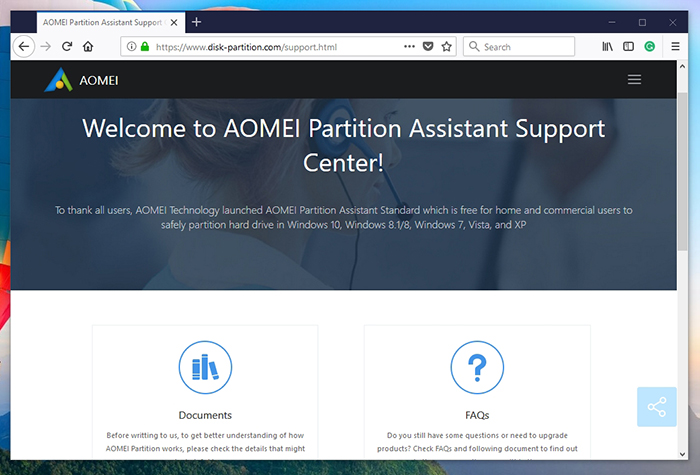Viewport: 700px width, 475px height.
Task: Open the page actions three-dot menu
Action: 409,46
